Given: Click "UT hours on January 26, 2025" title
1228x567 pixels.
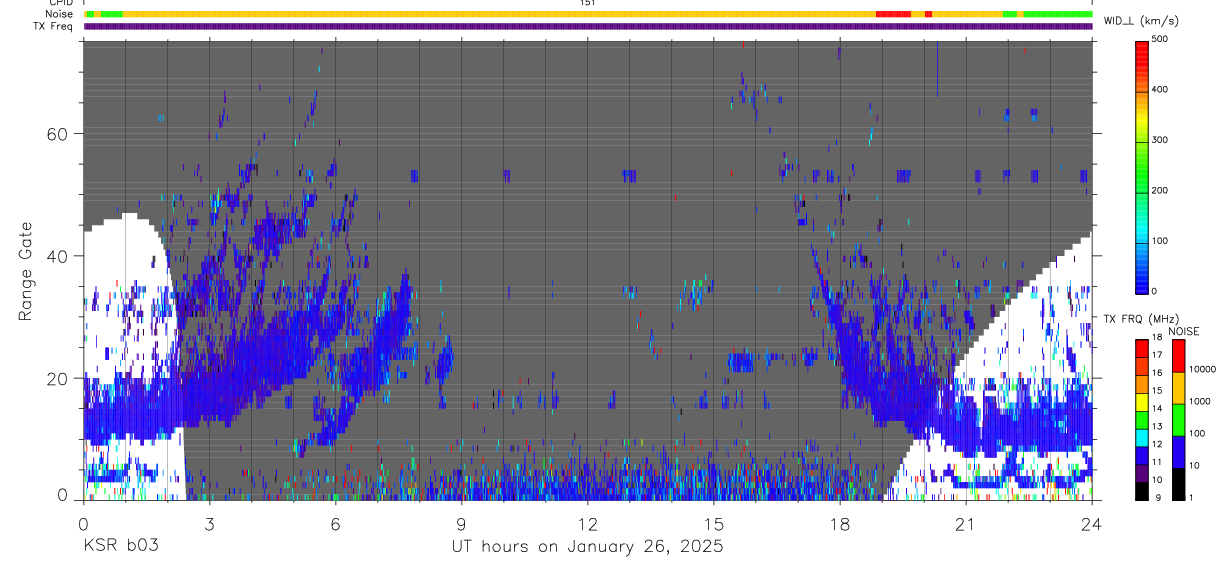Looking at the screenshot, I should (586, 547).
